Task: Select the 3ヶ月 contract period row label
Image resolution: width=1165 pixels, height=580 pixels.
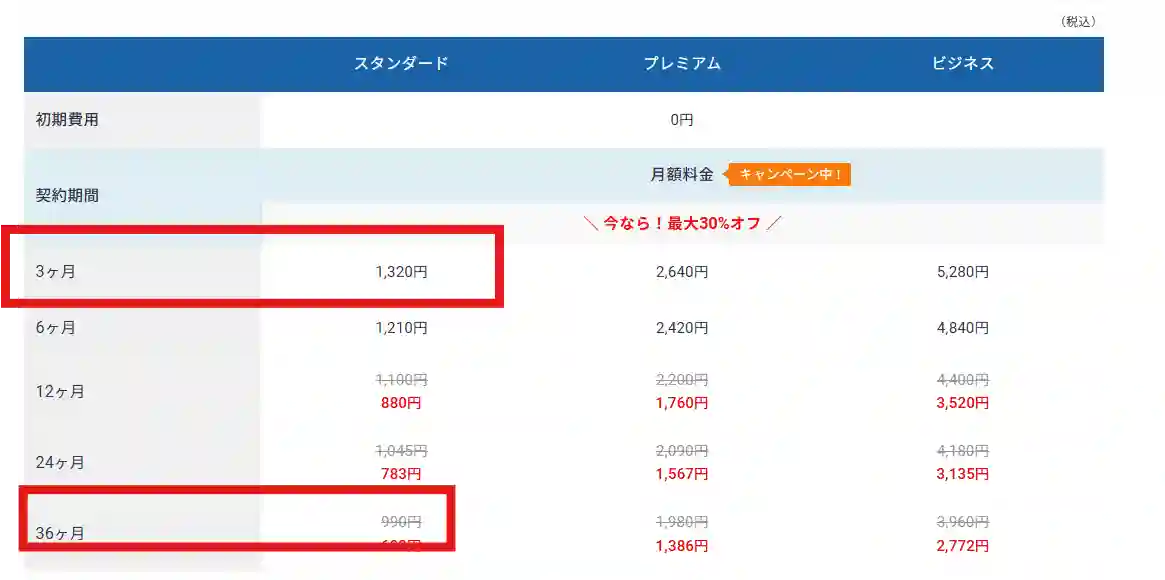Action: tap(56, 272)
